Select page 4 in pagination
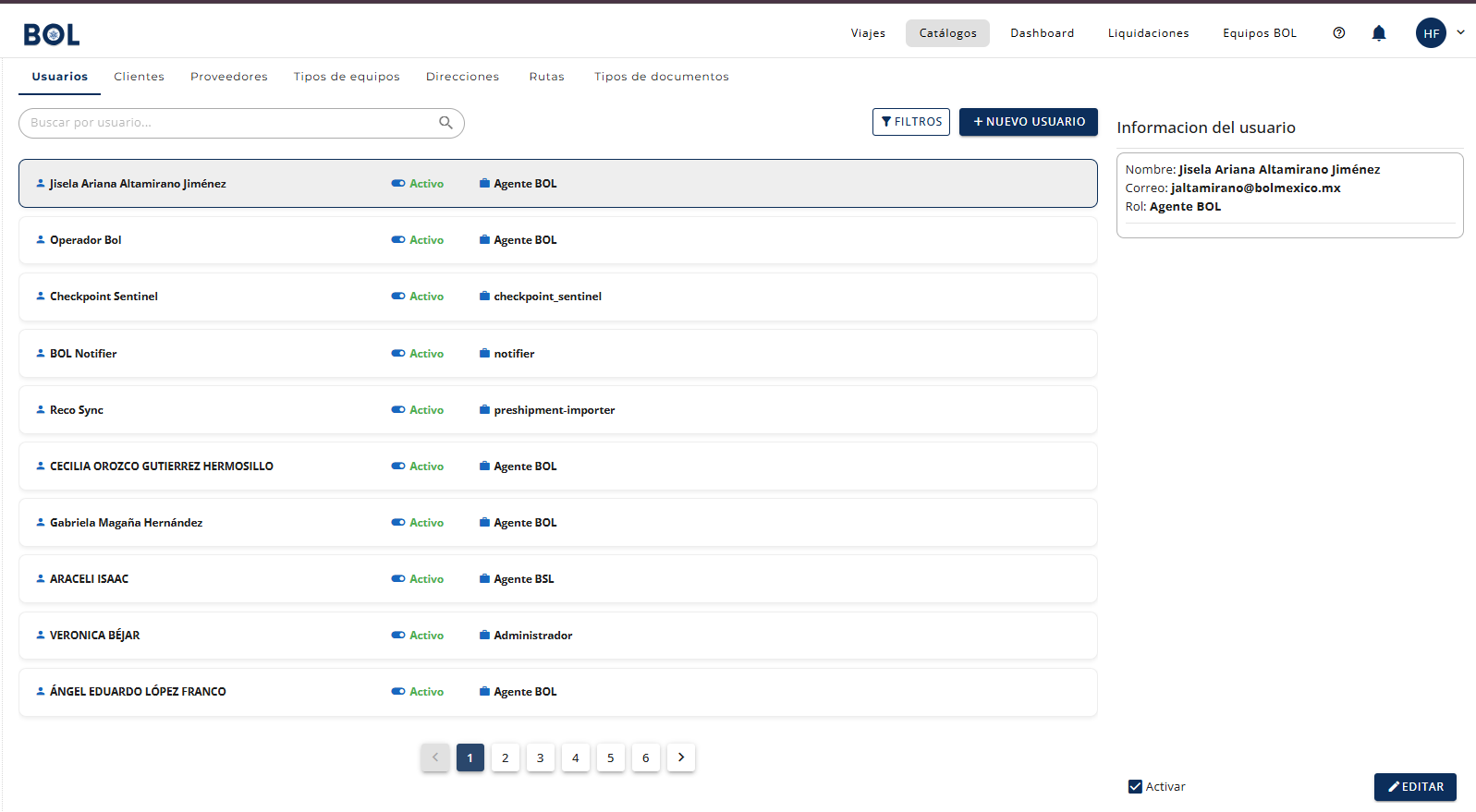The image size is (1476, 812). pos(576,757)
